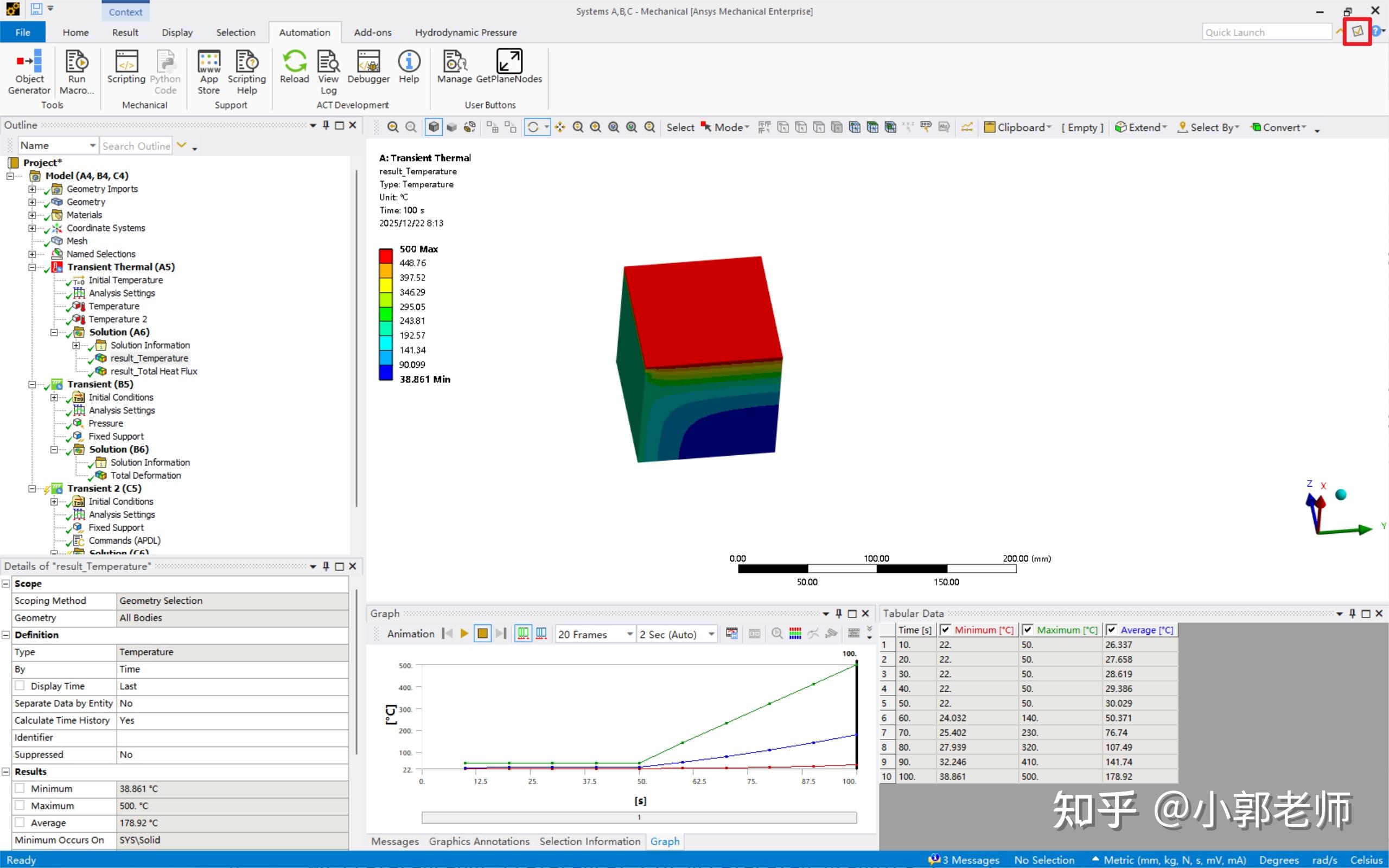The width and height of the screenshot is (1389, 868).
Task: Open Scripting Help
Action: point(247,72)
